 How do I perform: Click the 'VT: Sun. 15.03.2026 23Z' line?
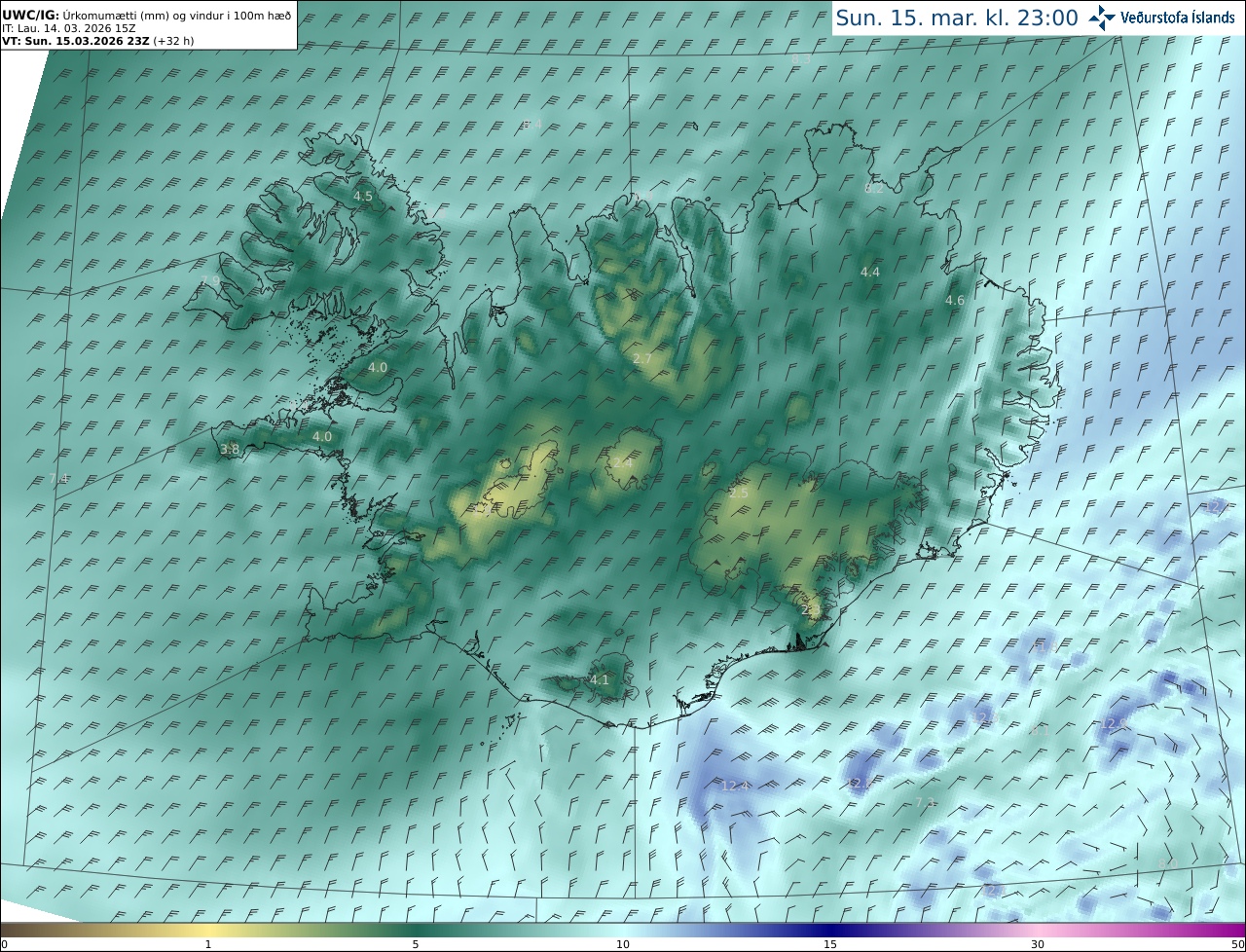tap(75, 41)
